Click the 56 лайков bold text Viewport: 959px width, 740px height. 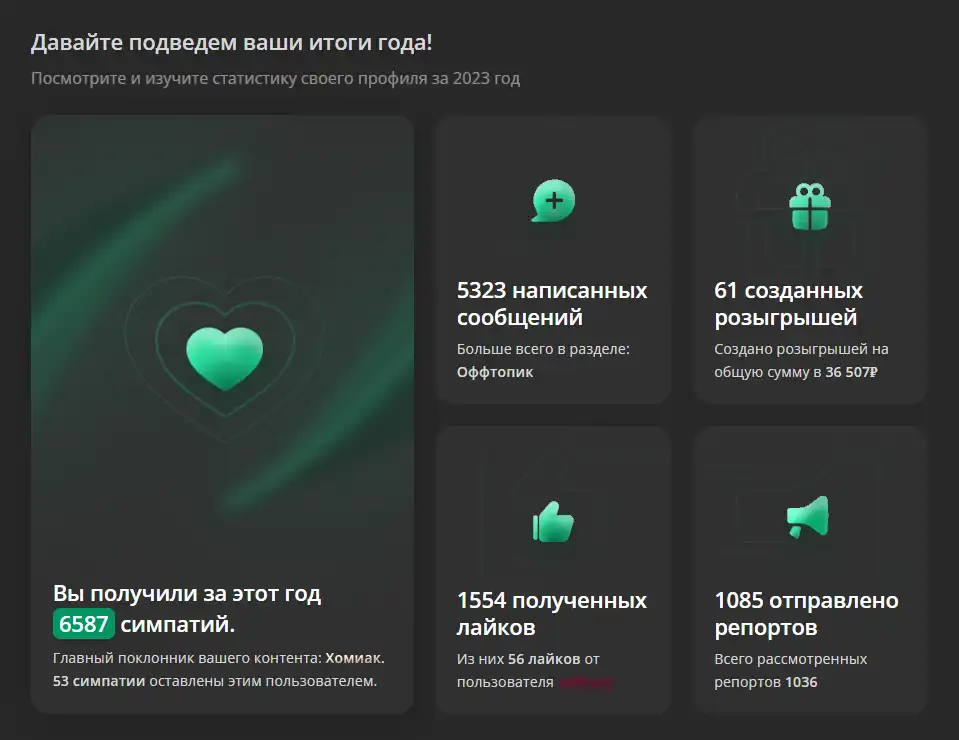pyautogui.click(x=544, y=659)
